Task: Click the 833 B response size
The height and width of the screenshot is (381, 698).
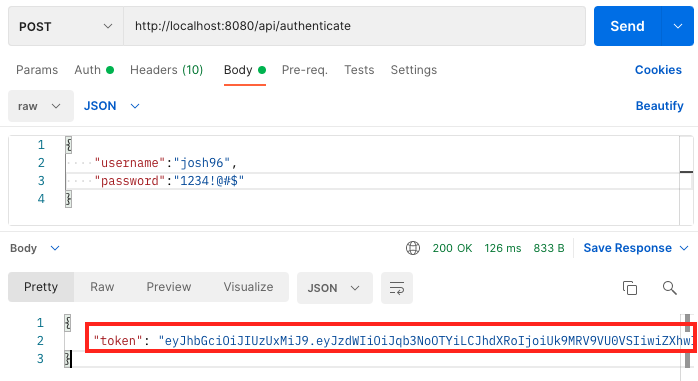Action: tap(549, 248)
